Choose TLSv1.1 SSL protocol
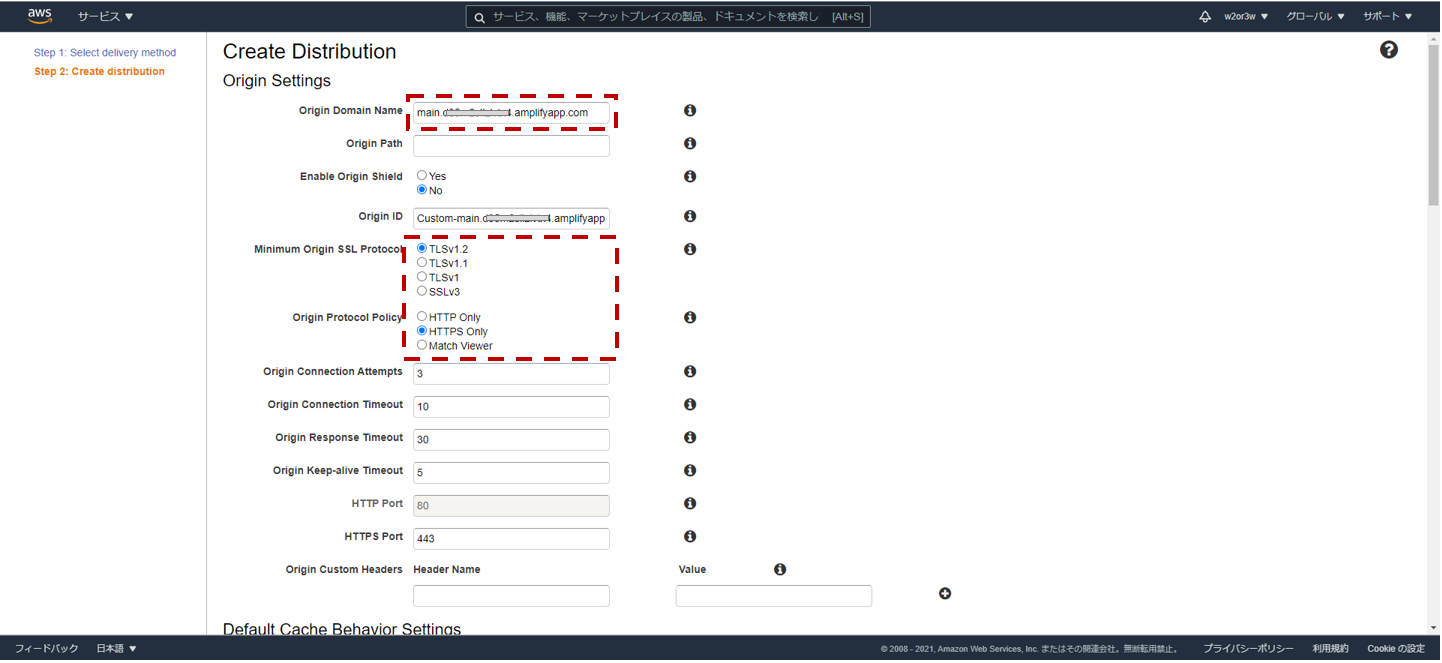1442x663 pixels. (x=422, y=263)
